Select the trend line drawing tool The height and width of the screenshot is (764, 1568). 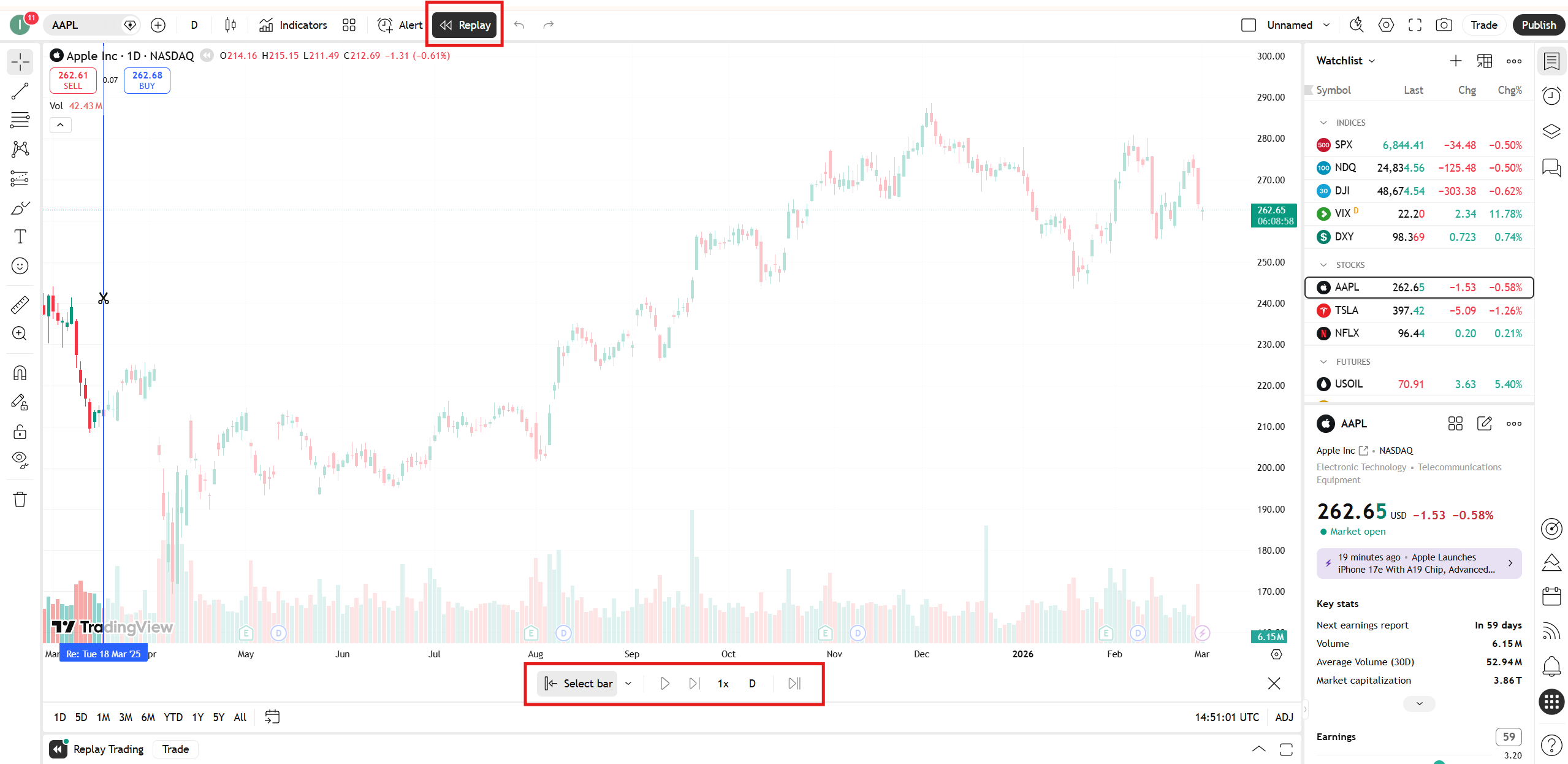pyautogui.click(x=20, y=91)
